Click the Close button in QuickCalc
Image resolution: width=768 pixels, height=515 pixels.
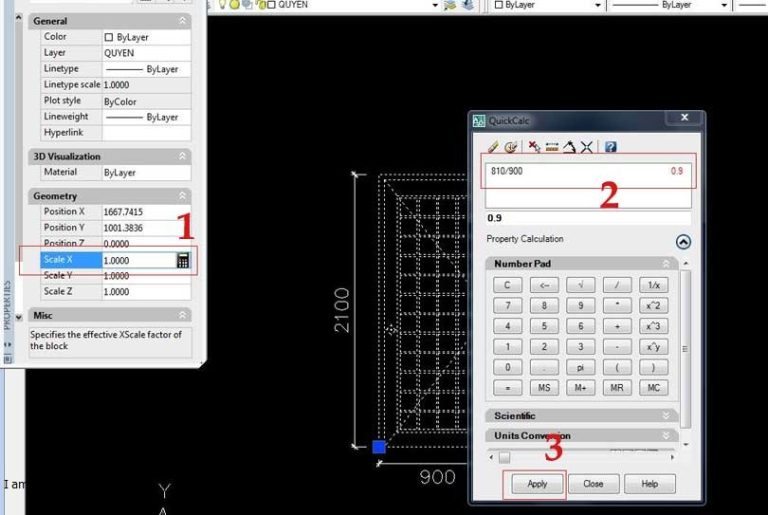pyautogui.click(x=593, y=484)
